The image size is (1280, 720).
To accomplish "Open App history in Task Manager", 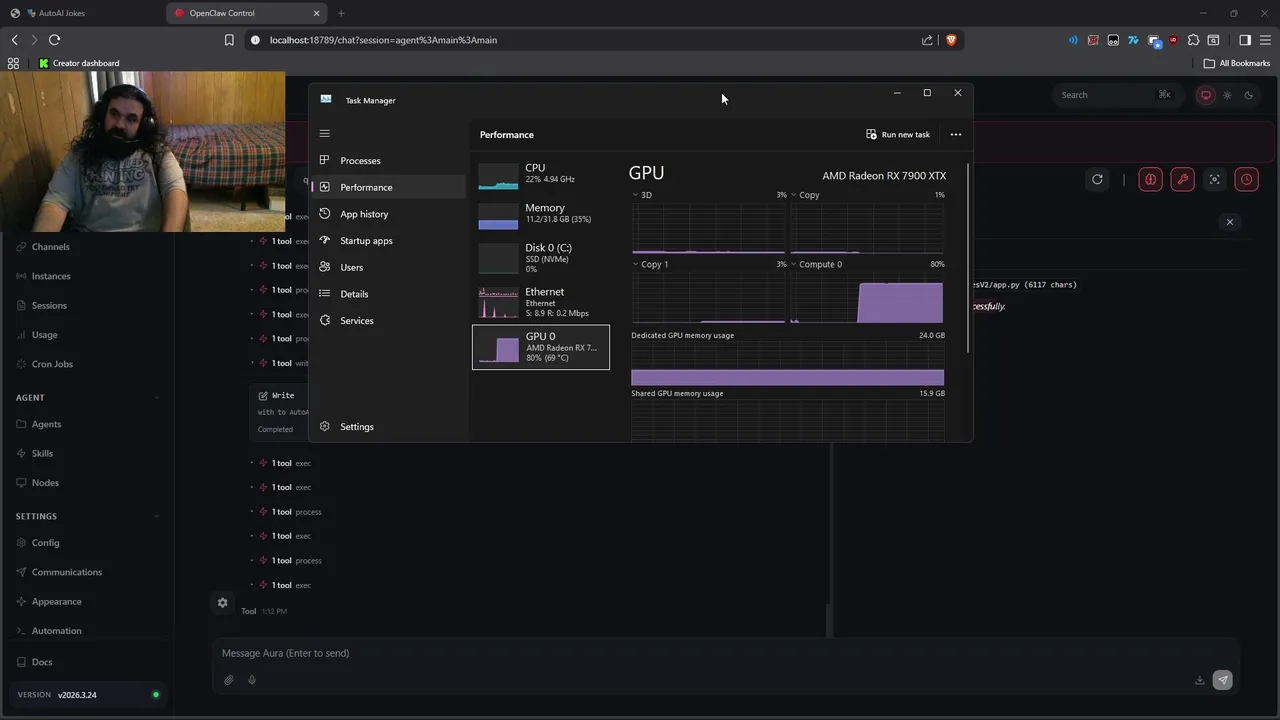I will (388, 214).
